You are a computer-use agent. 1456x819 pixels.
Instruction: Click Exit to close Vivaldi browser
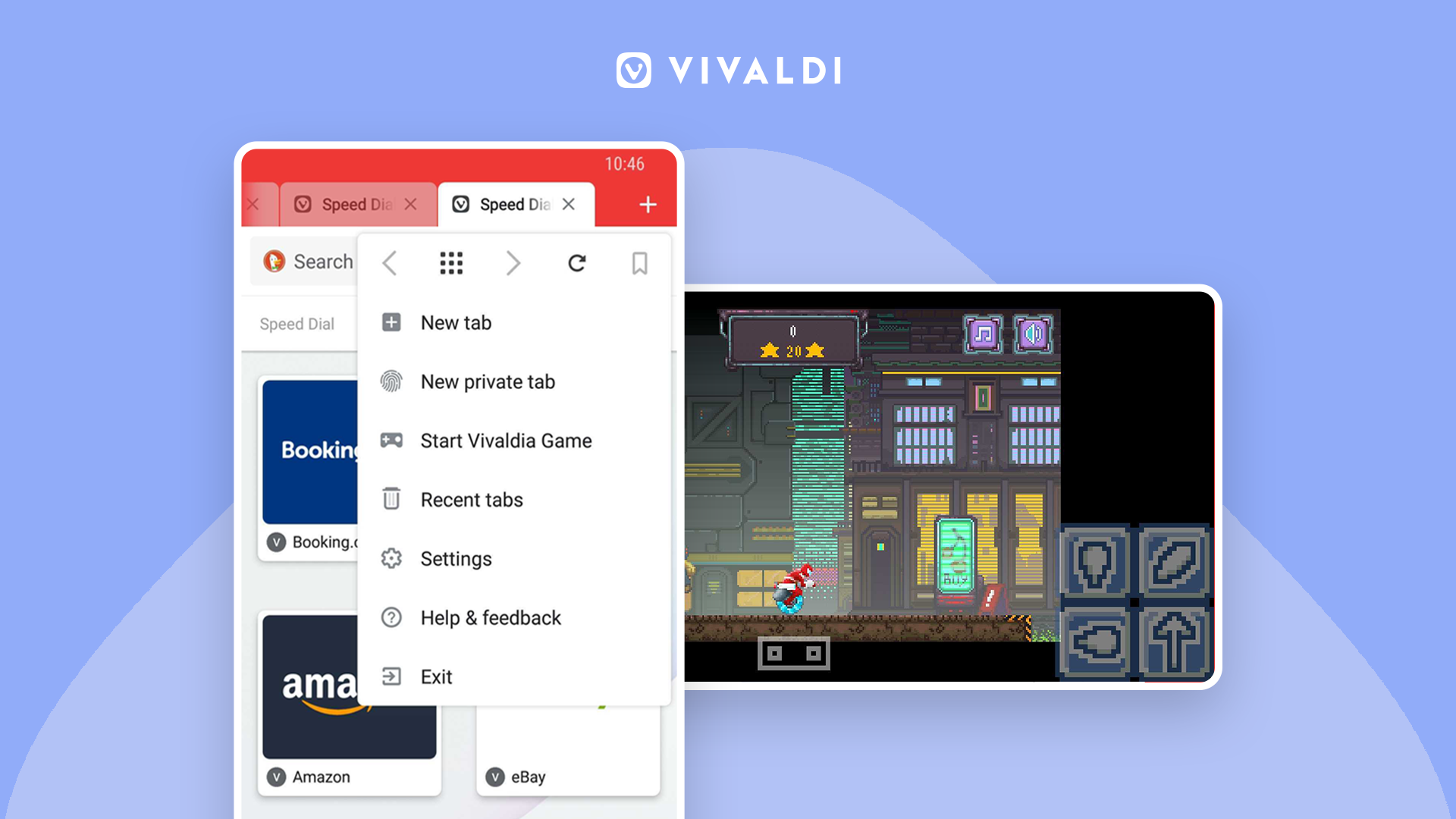437,677
